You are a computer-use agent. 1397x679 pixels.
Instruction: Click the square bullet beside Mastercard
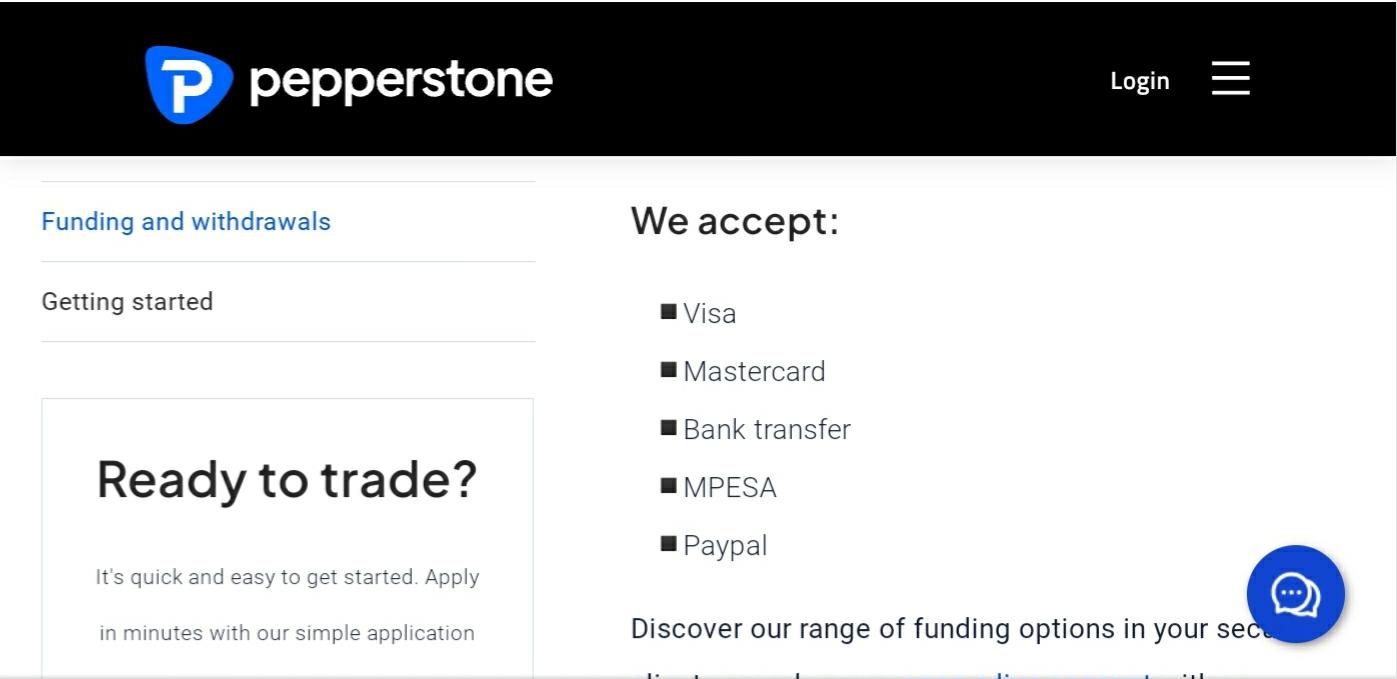pos(669,370)
